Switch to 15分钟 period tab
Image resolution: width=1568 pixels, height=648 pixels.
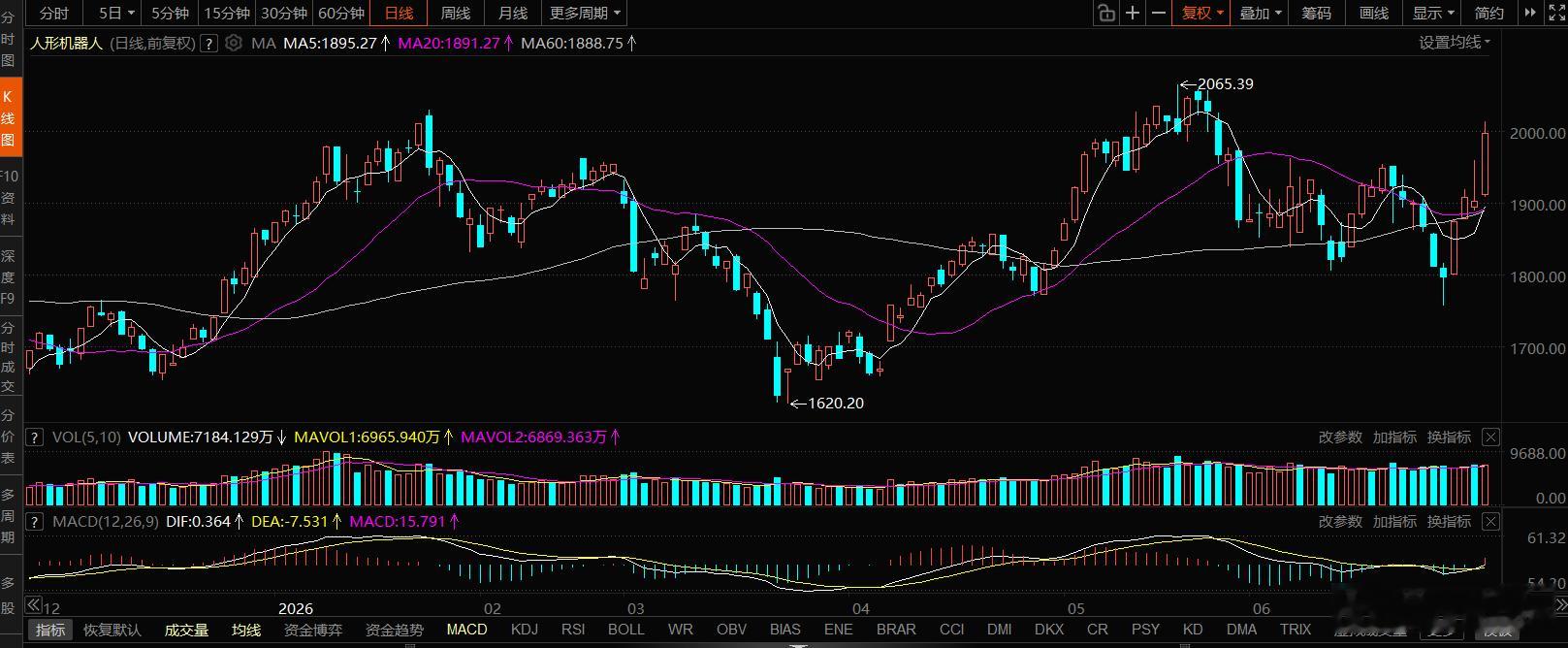(227, 13)
